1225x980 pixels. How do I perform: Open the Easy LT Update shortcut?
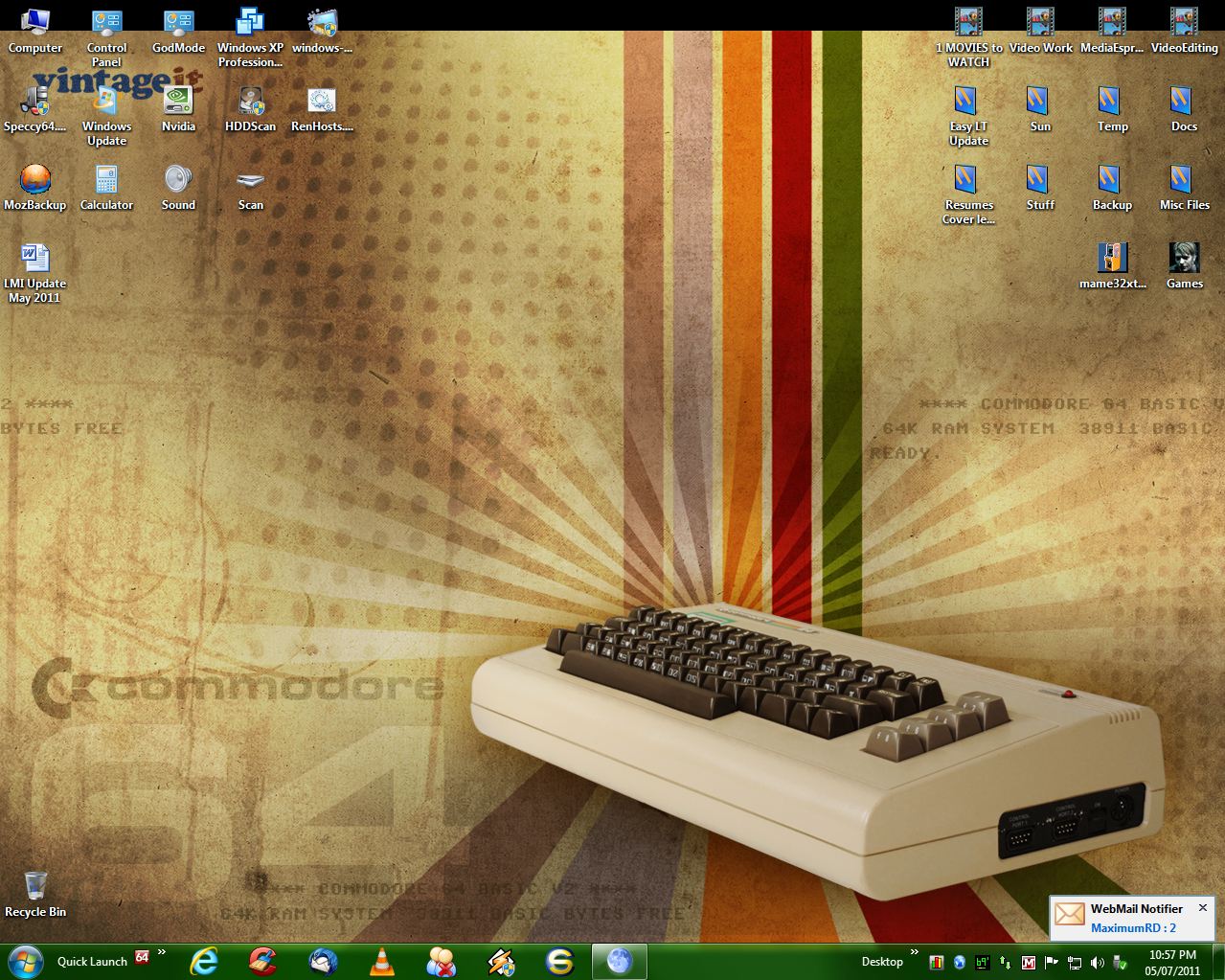point(968,117)
